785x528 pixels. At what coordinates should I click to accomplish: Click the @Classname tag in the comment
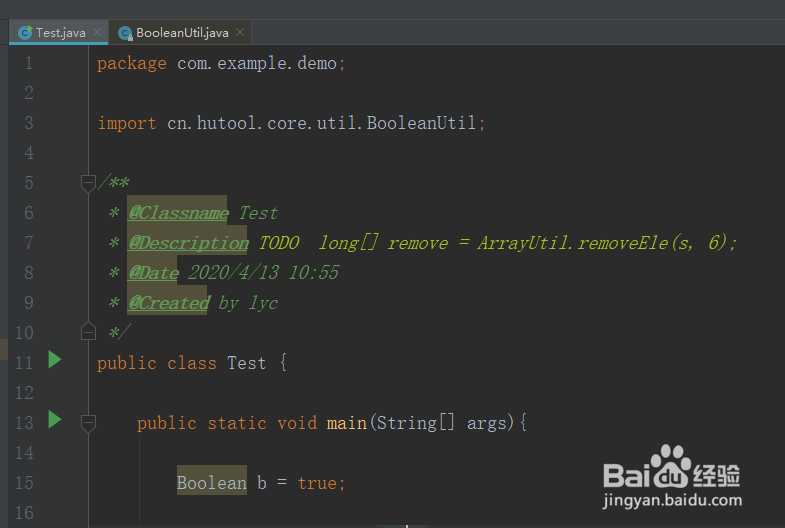tap(178, 213)
